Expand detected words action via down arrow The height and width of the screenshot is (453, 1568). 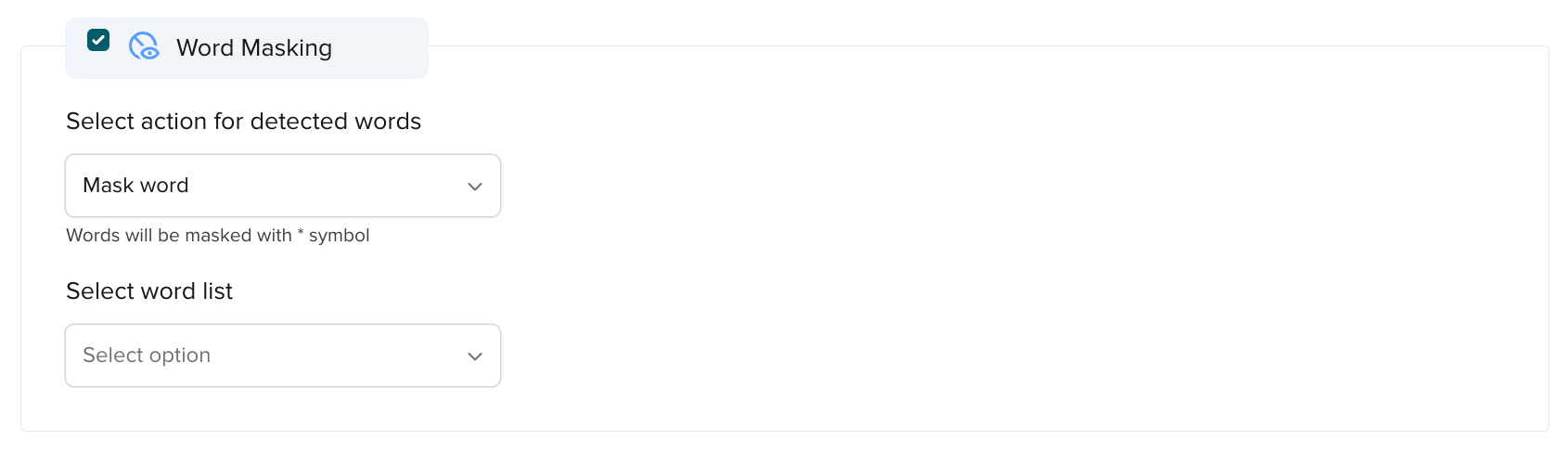[x=475, y=187]
